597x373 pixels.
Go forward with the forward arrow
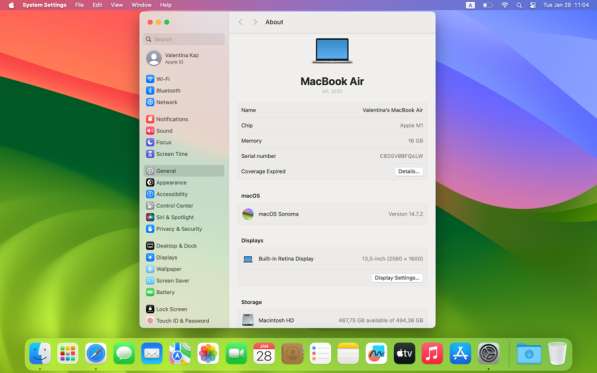click(x=255, y=22)
